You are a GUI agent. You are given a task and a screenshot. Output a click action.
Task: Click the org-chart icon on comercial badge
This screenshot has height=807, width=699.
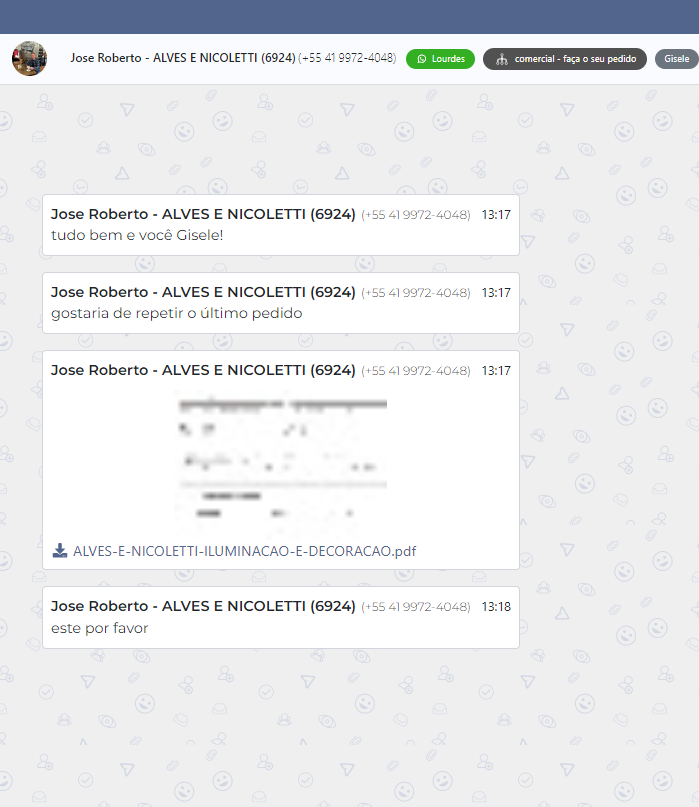click(502, 59)
